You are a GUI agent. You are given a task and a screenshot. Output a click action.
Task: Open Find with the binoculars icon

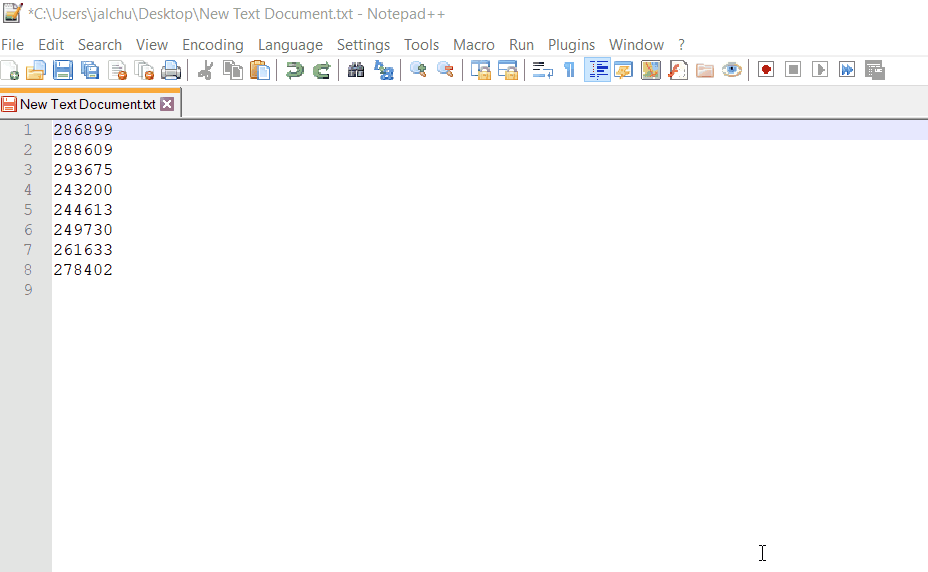tap(356, 70)
